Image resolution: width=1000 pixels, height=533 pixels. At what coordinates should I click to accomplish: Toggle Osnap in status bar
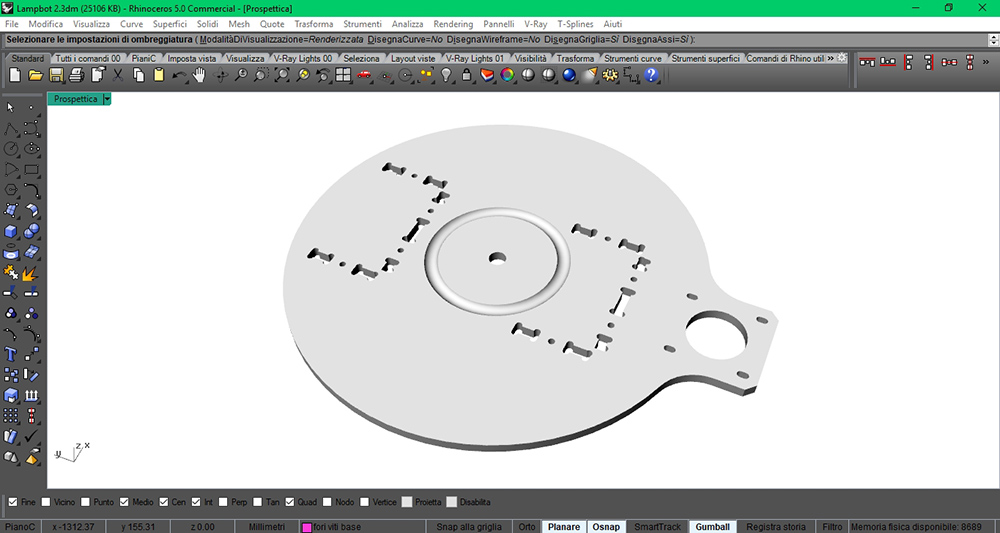click(606, 527)
